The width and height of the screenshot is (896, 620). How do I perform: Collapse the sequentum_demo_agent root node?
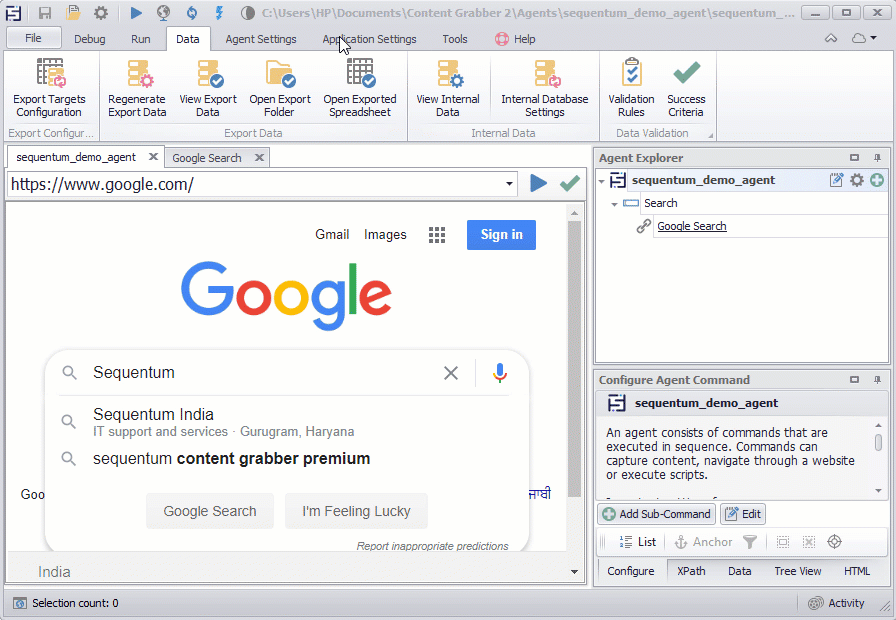click(602, 181)
